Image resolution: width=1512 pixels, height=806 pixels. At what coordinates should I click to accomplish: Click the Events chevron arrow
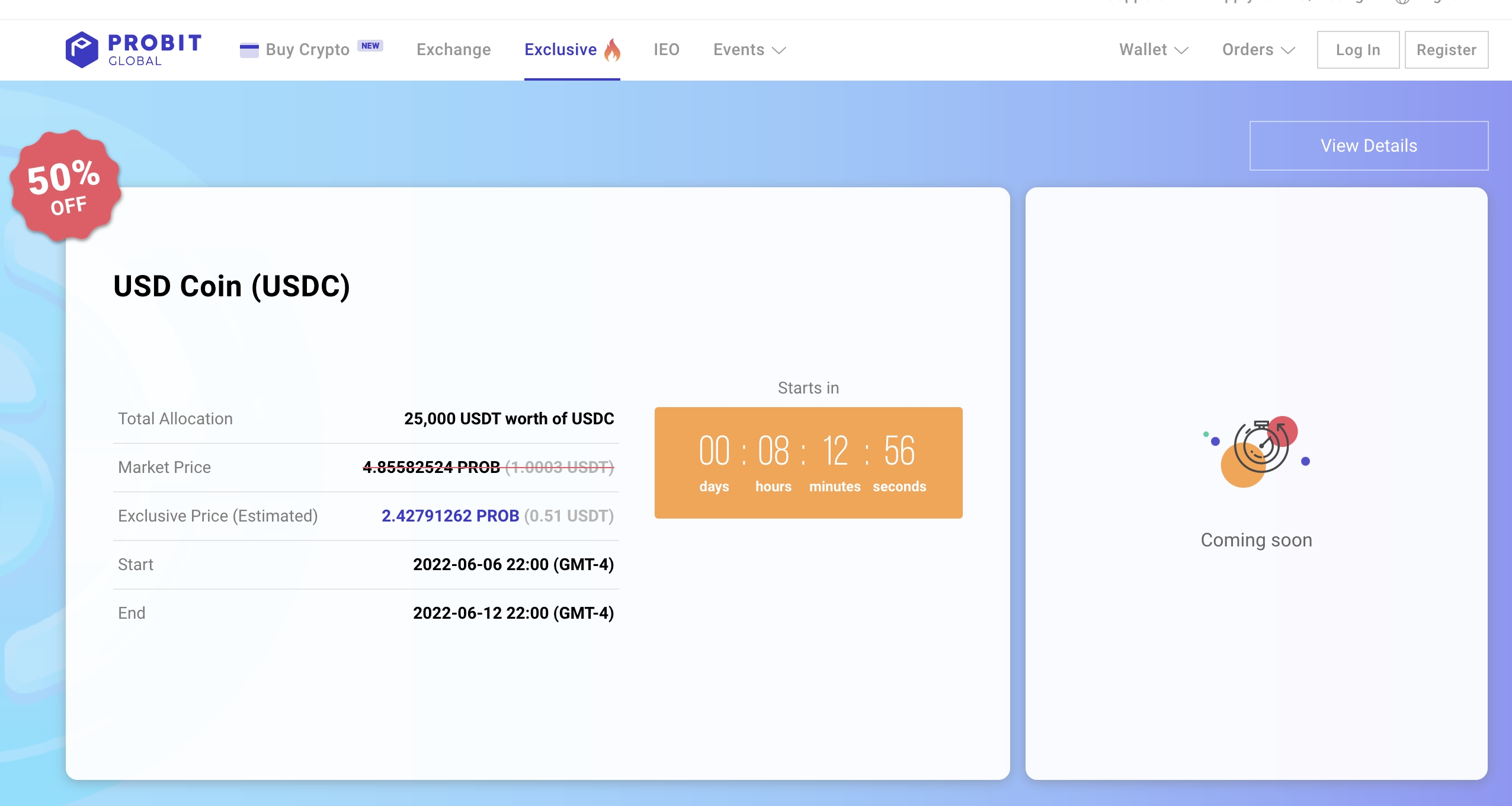pyautogui.click(x=779, y=51)
